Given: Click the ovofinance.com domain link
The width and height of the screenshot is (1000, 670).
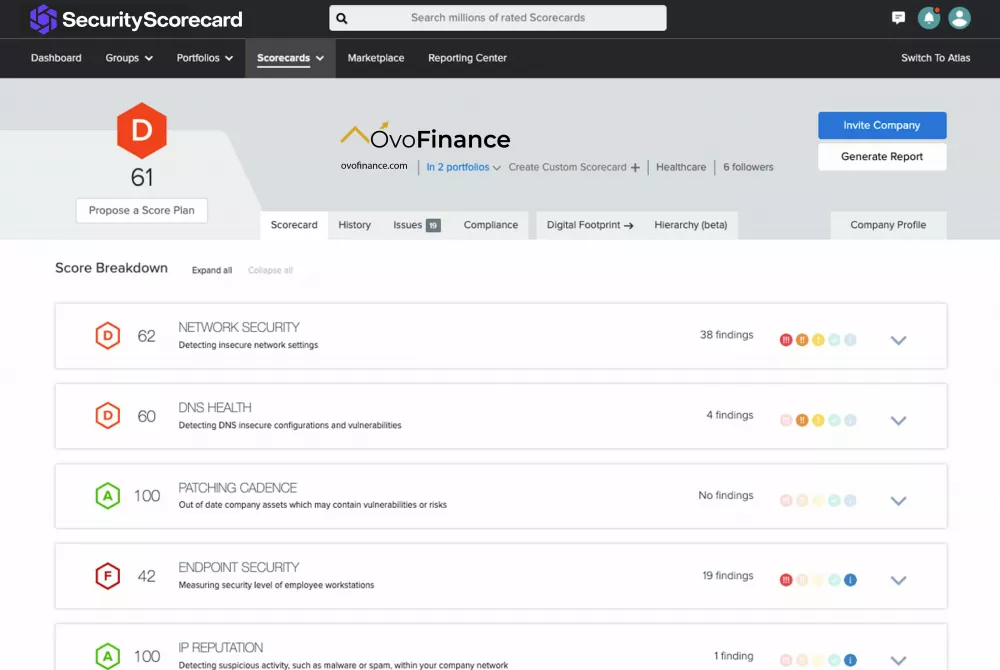Looking at the screenshot, I should pos(374,166).
